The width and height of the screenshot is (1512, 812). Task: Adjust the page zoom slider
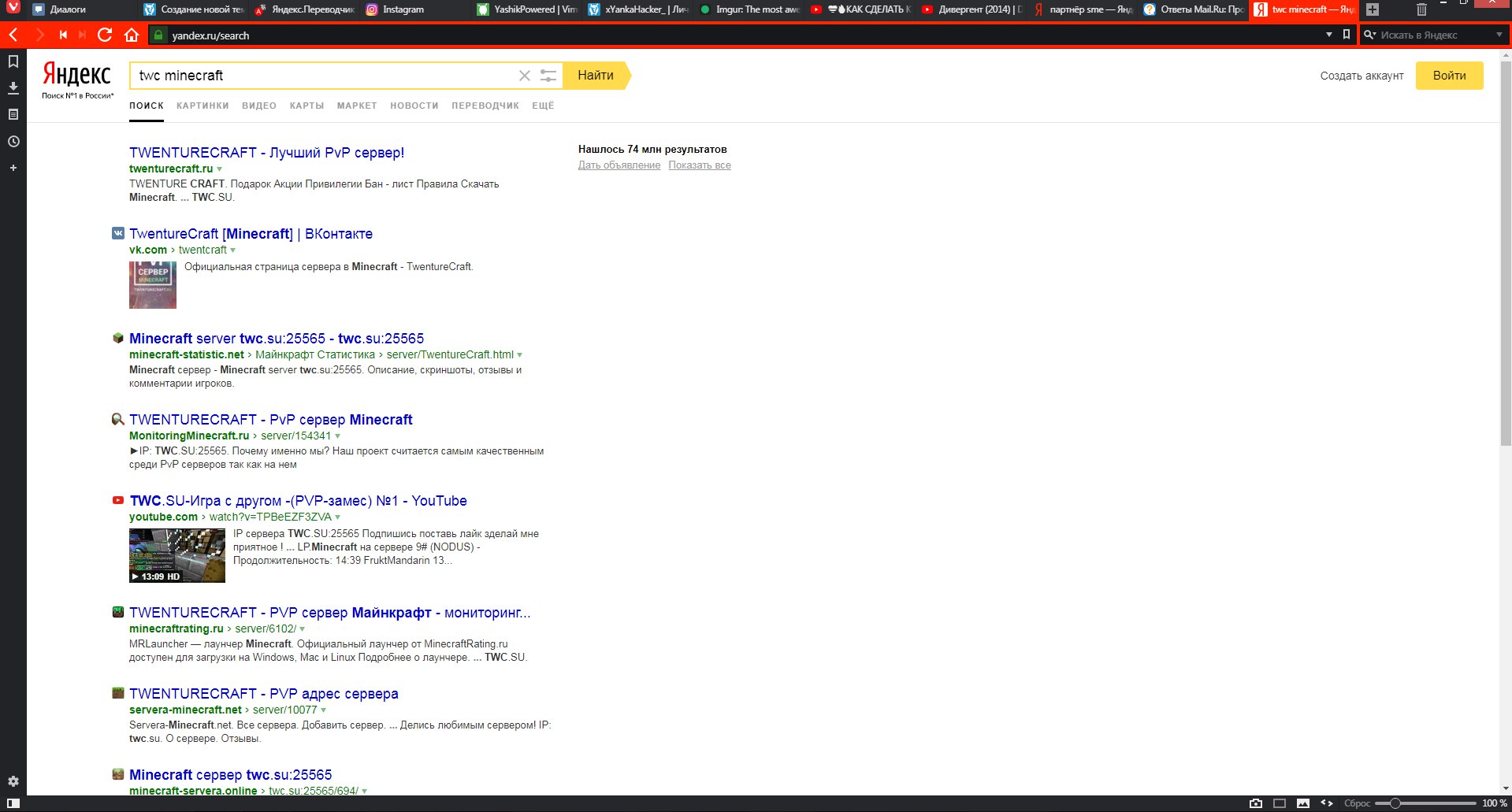pyautogui.click(x=1395, y=803)
